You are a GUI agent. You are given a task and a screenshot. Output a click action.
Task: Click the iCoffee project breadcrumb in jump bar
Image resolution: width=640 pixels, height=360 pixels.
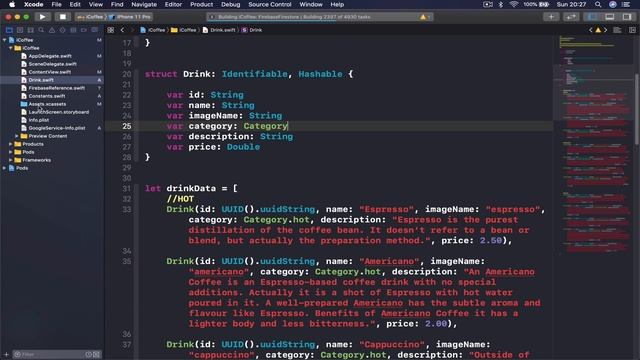(x=153, y=30)
